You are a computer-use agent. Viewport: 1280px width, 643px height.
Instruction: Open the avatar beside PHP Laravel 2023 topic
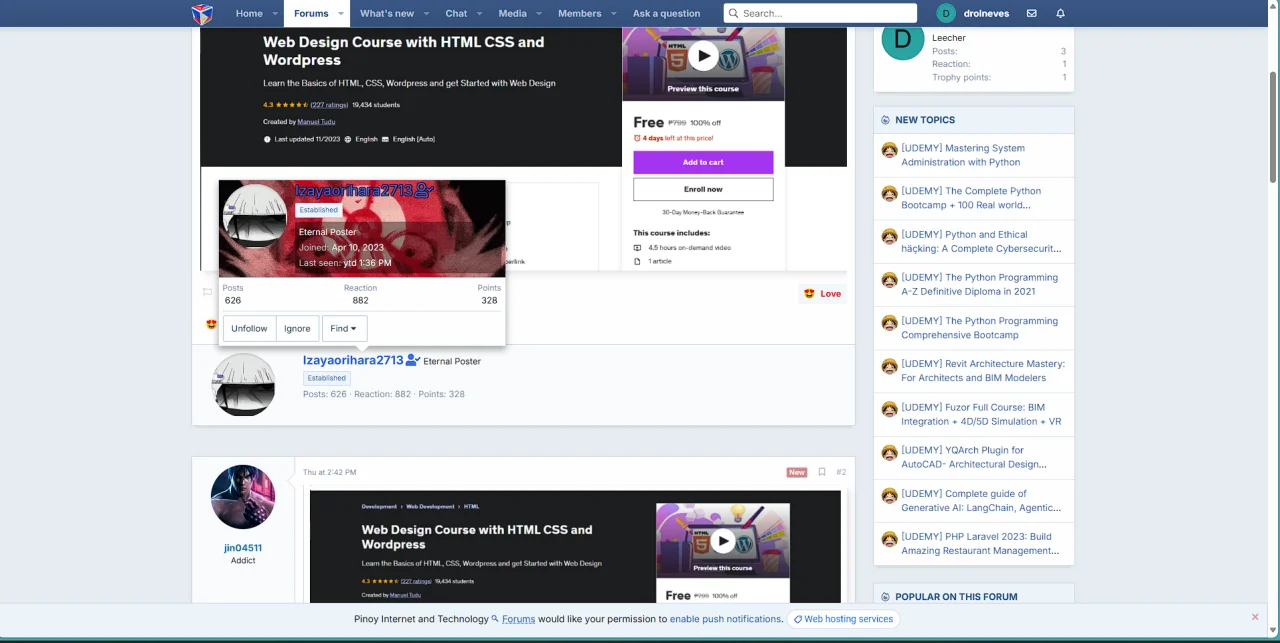889,539
